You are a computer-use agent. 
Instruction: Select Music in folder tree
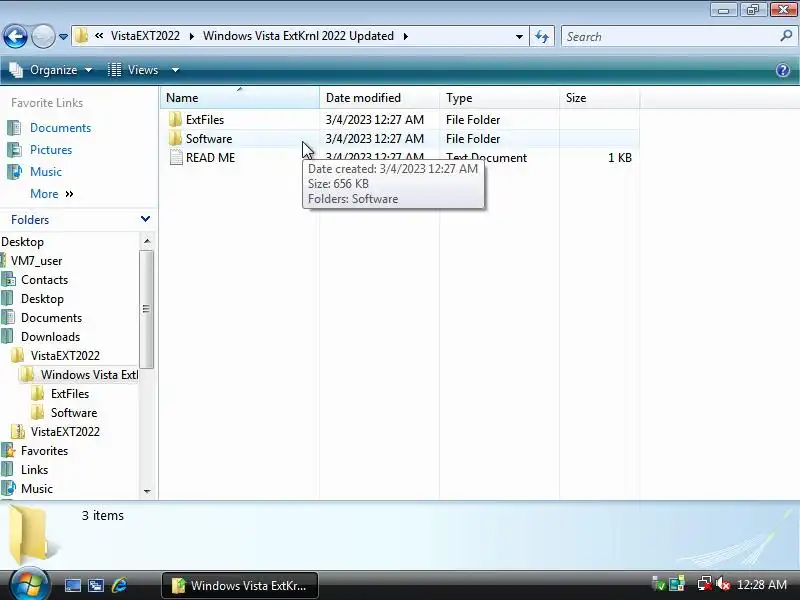pyautogui.click(x=37, y=489)
